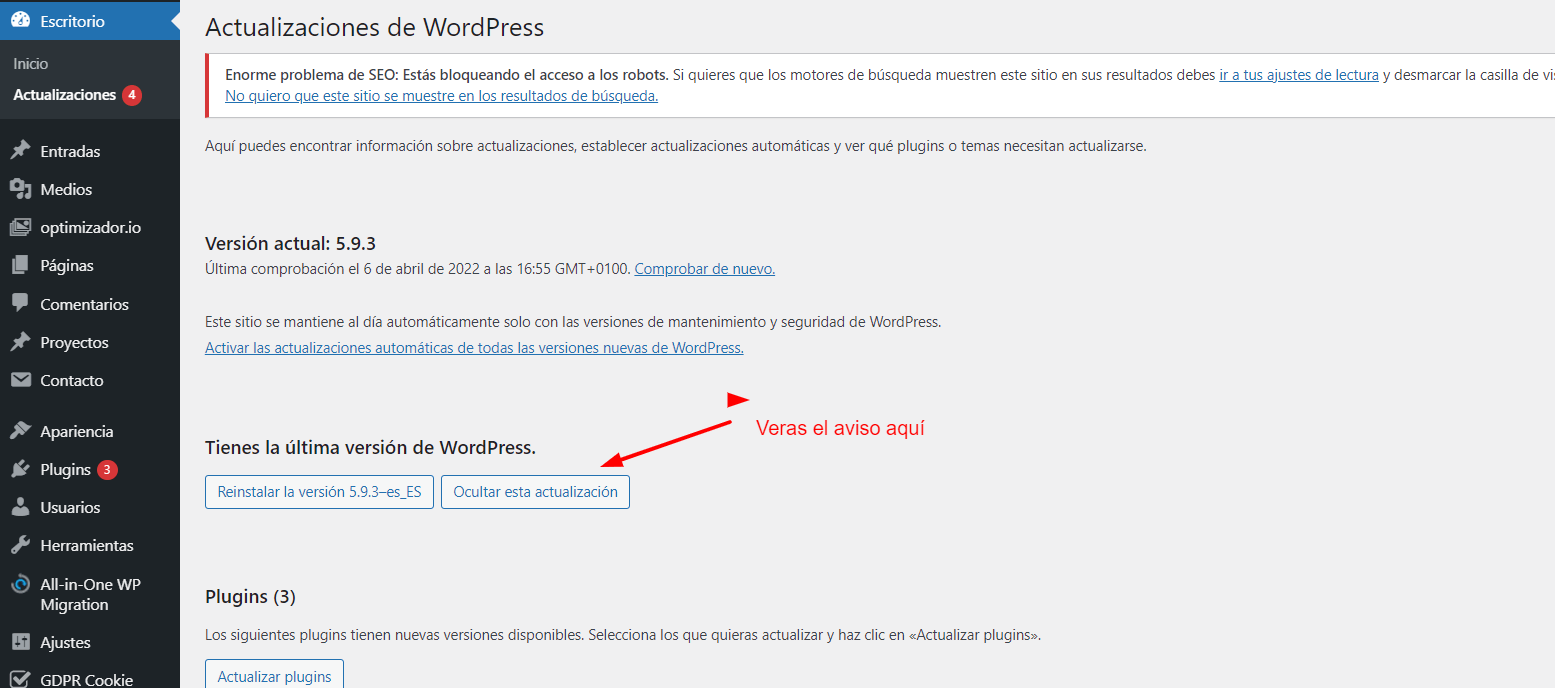Click 'Tienes la última versión de WordPress.' heading
This screenshot has height=688, width=1555.
coord(370,448)
